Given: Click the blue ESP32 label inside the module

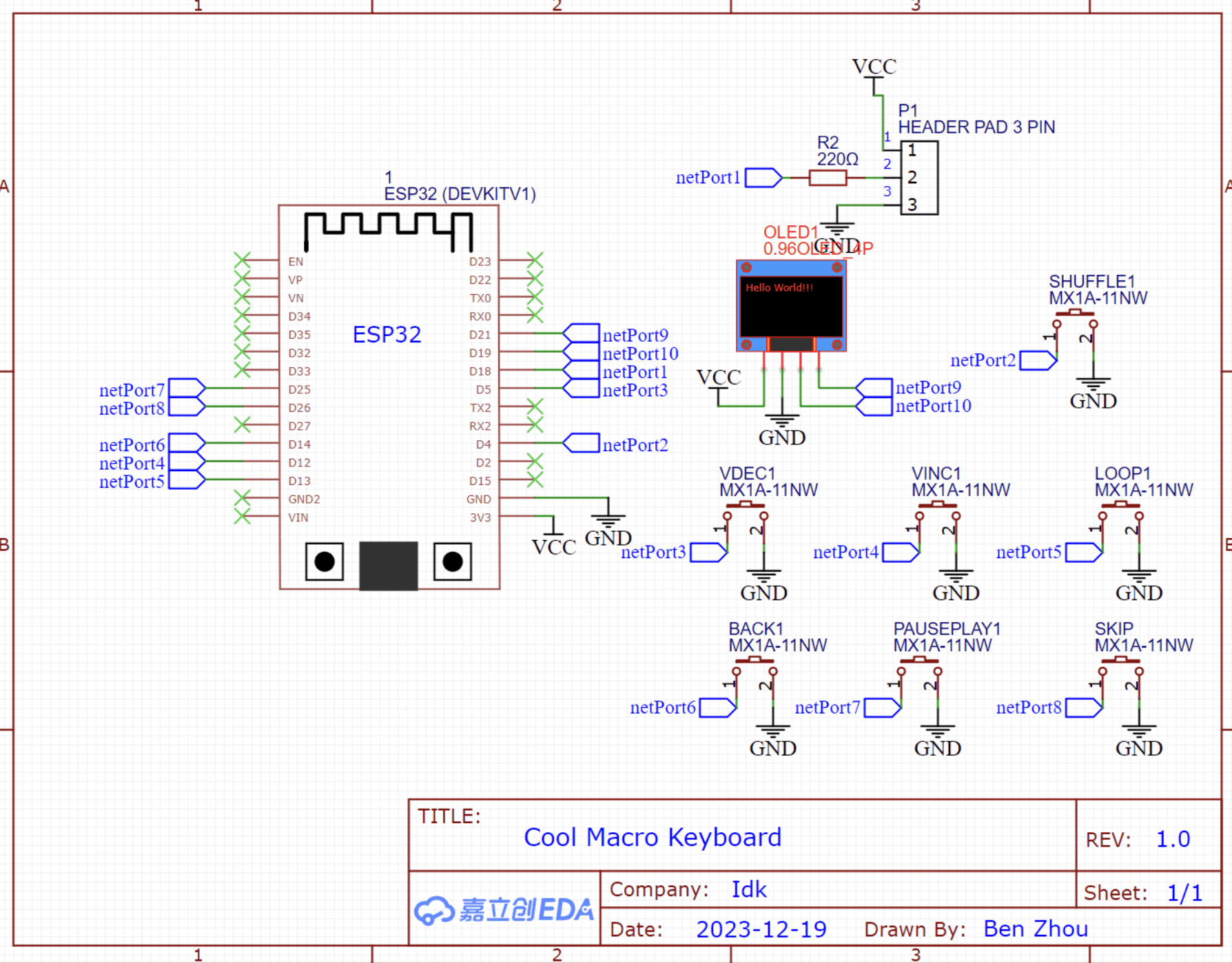Looking at the screenshot, I should click(387, 335).
